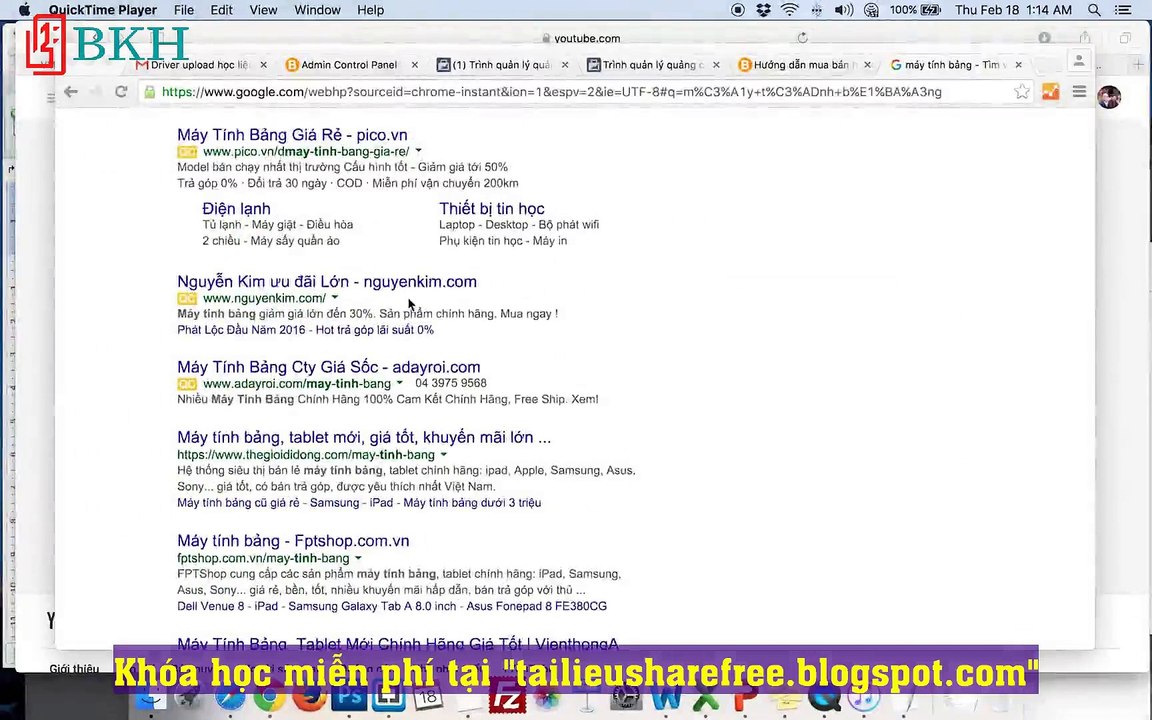Open Máy tính bảng - Fptshop.com.vn result
This screenshot has width=1152, height=720.
(293, 541)
